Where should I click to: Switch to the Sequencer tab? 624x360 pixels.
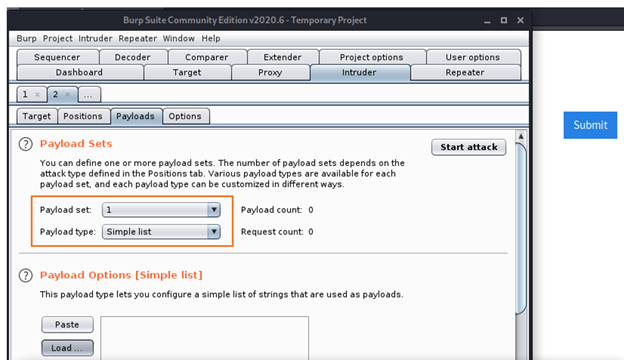coord(57,57)
